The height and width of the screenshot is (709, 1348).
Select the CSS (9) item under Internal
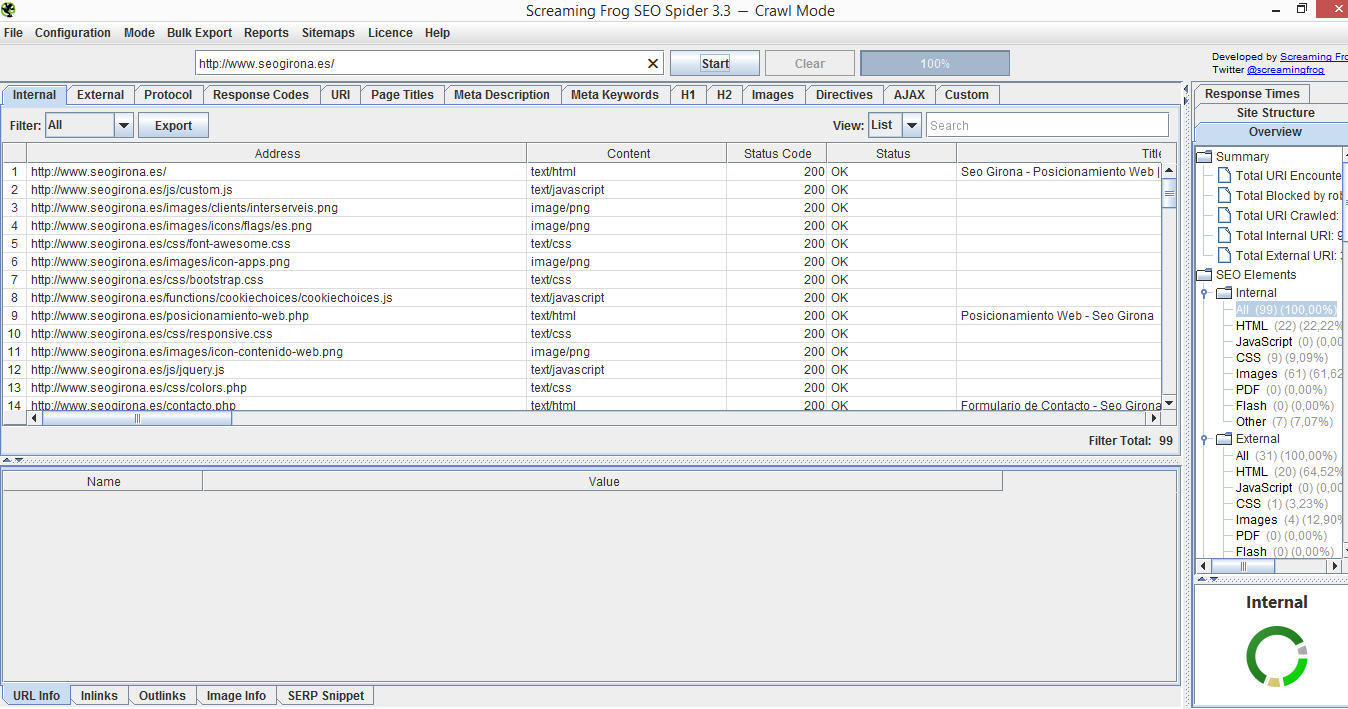(x=1283, y=358)
